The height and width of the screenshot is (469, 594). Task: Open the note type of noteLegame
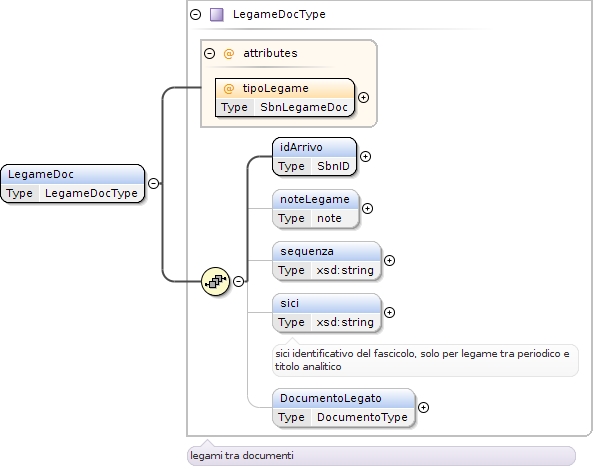pyautogui.click(x=329, y=218)
